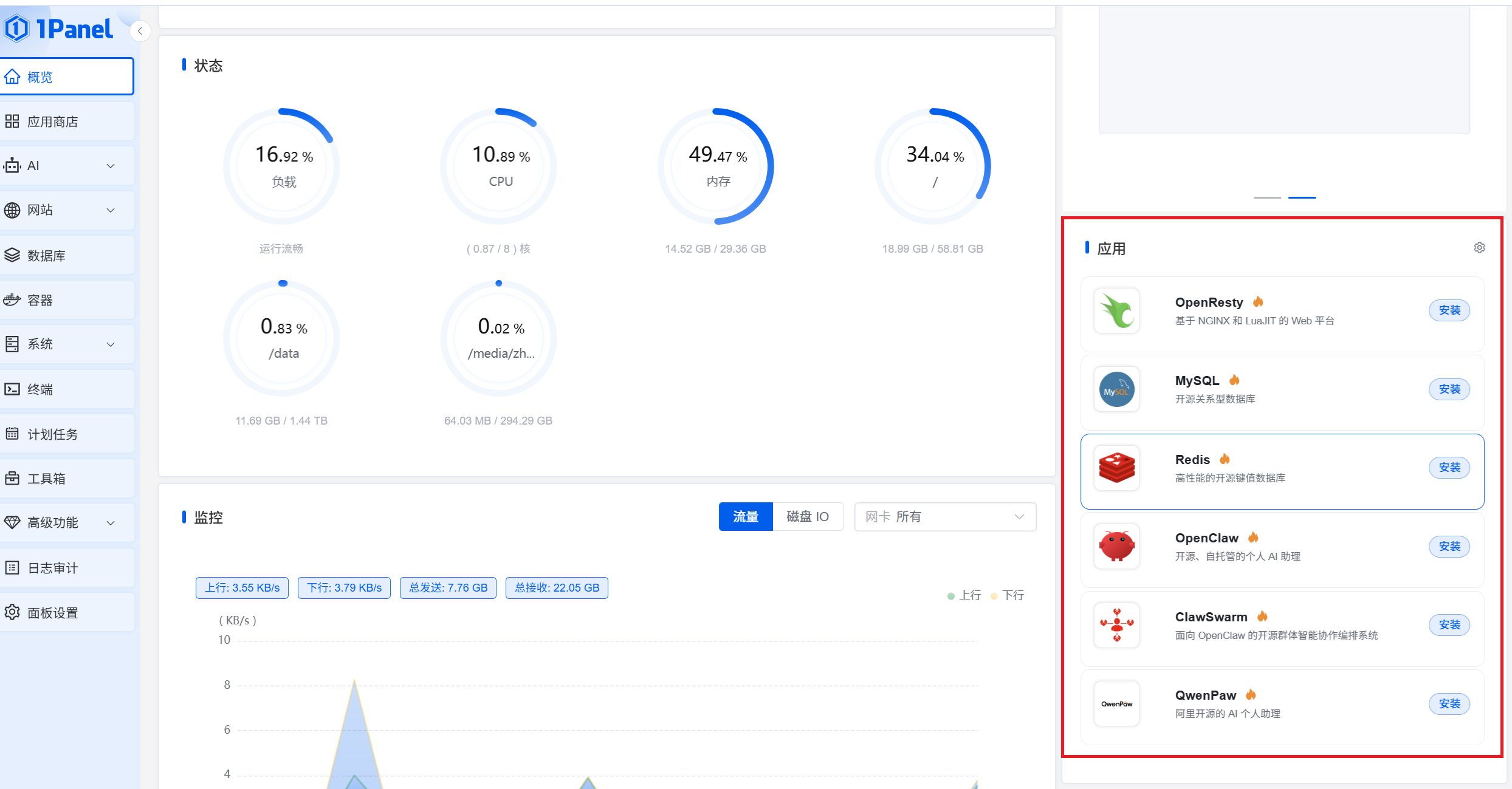Select the 流量 monitor tab
This screenshot has width=1512, height=789.
(x=745, y=517)
